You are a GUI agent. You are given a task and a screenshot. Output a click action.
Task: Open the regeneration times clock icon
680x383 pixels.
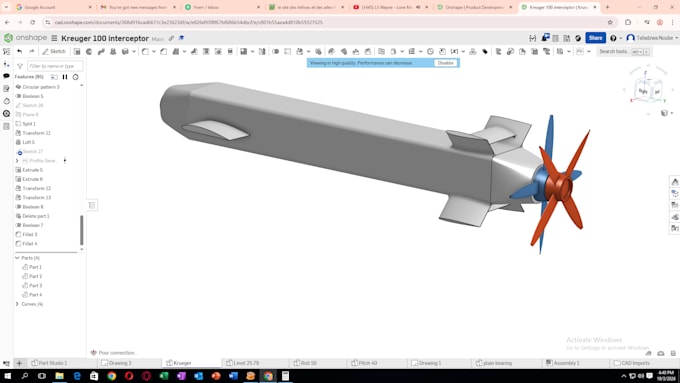[x=75, y=77]
